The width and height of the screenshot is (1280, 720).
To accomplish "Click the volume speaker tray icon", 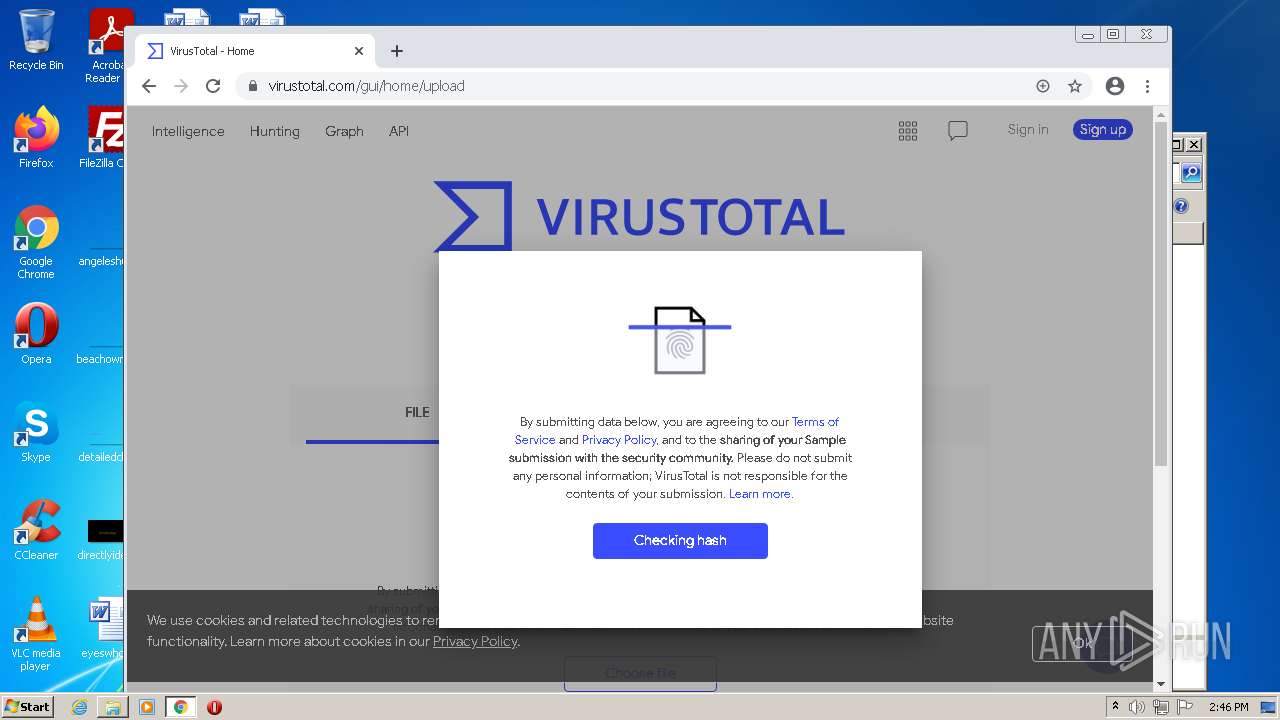I will pos(1137,707).
